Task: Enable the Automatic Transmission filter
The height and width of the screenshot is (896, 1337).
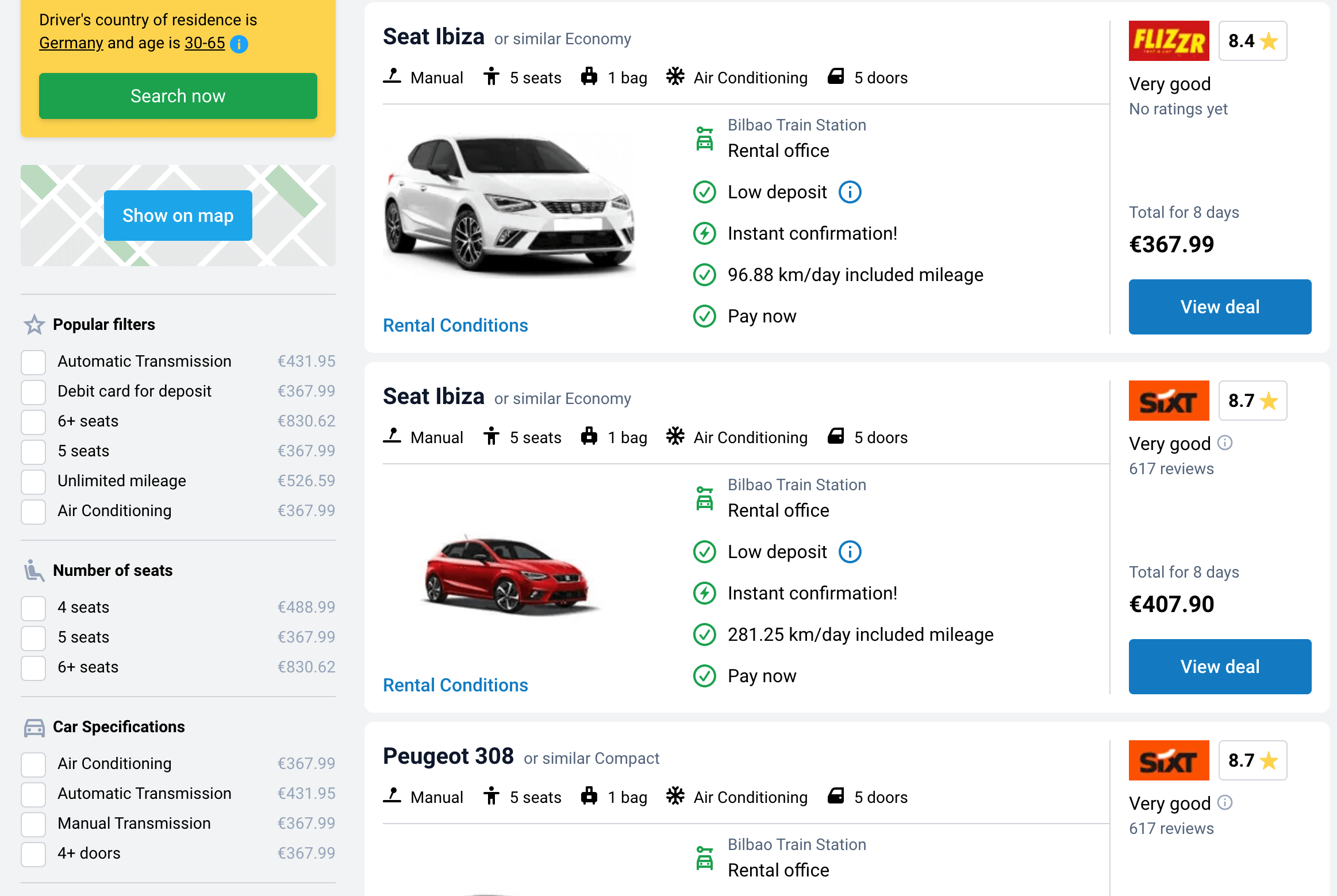Action: [33, 362]
